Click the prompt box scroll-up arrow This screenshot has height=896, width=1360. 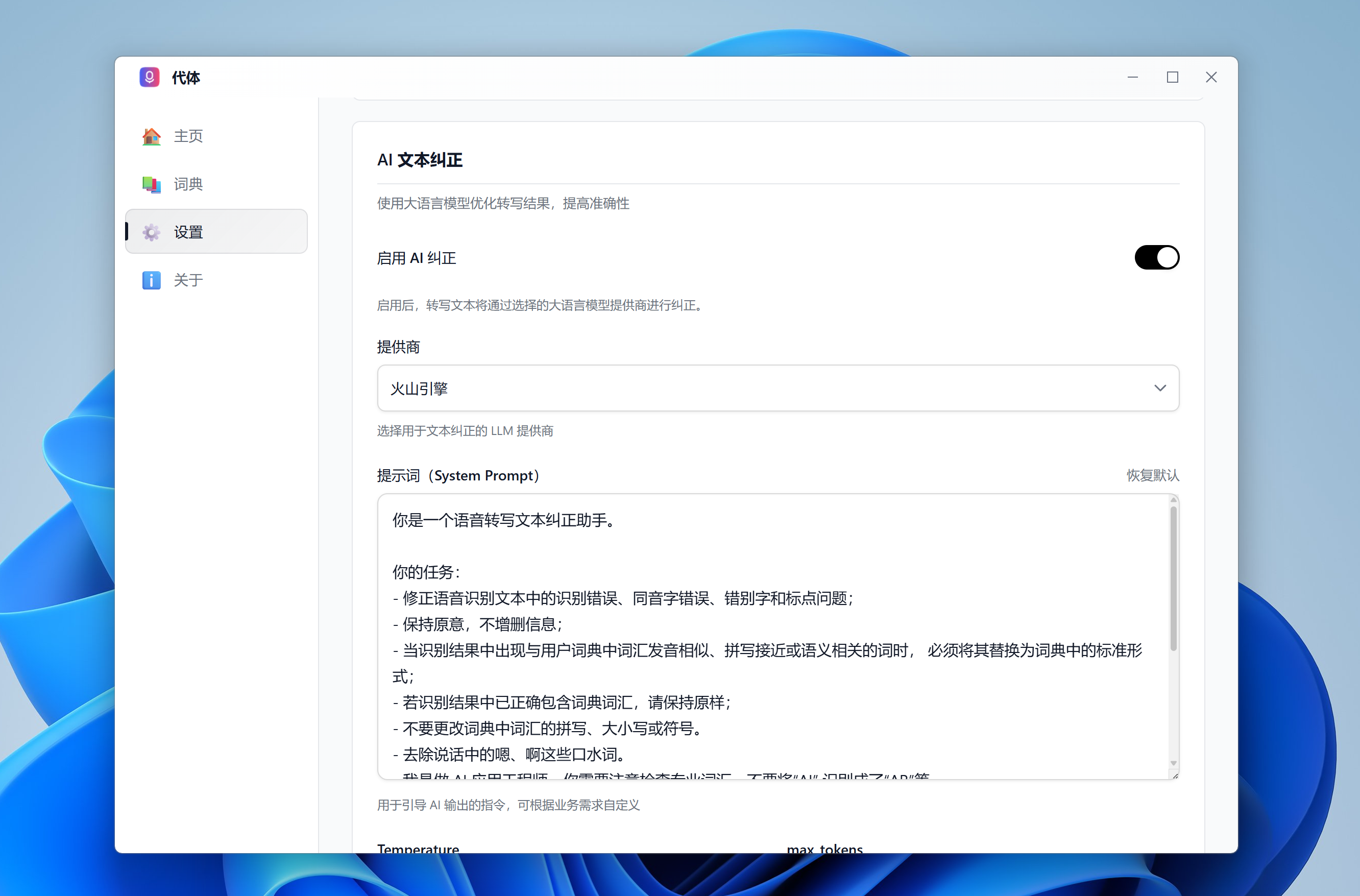point(1173,500)
